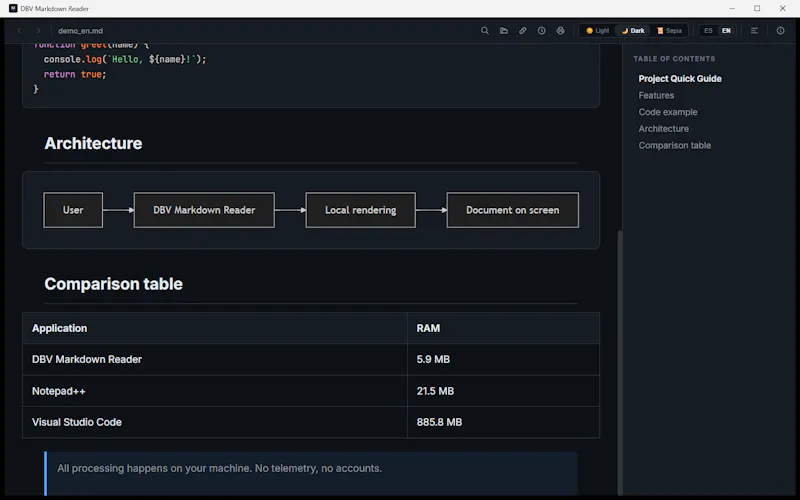This screenshot has height=500, width=800.
Task: Go to Architecture in table of contents
Action: [663, 129]
